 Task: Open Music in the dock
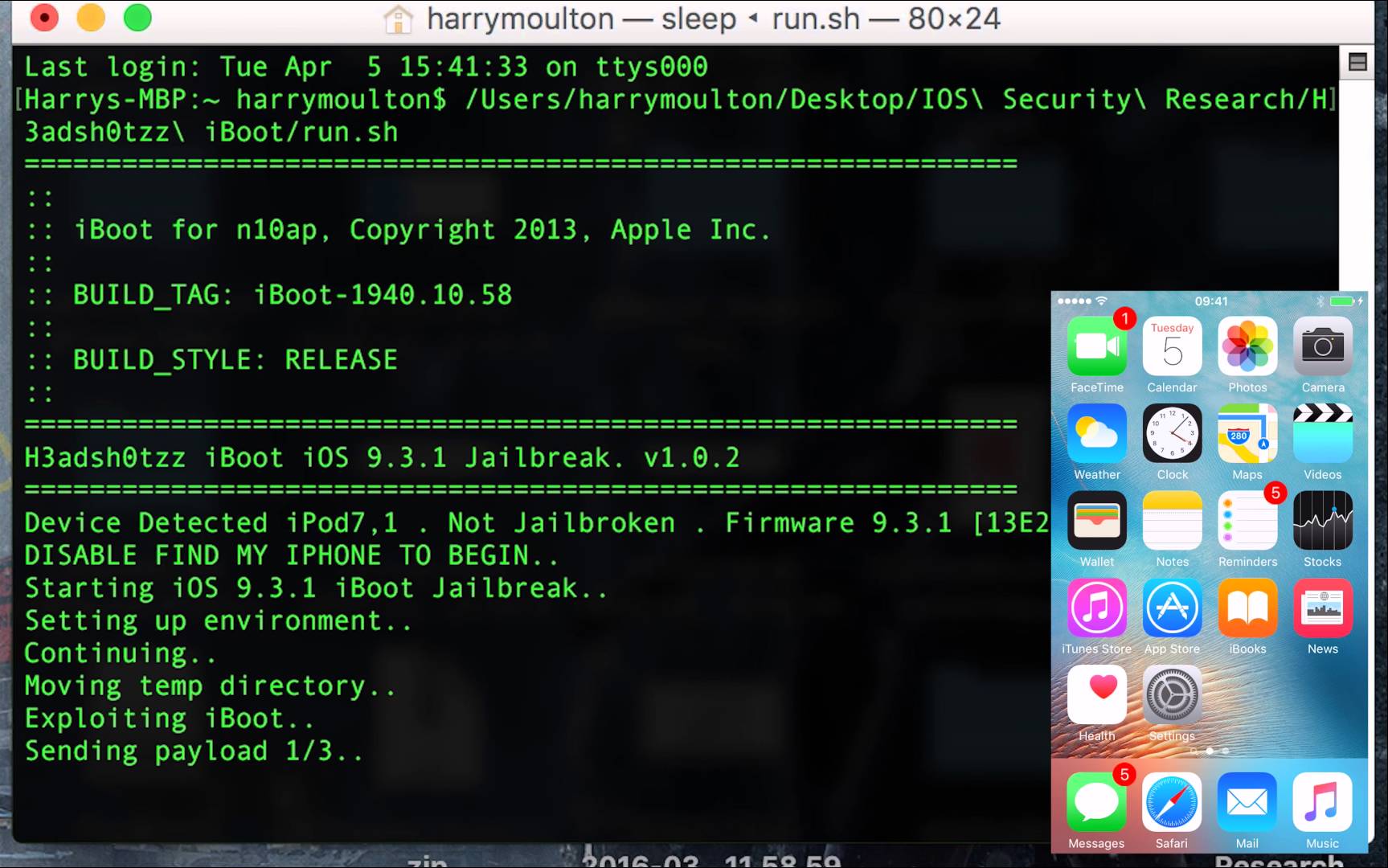pos(1322,802)
